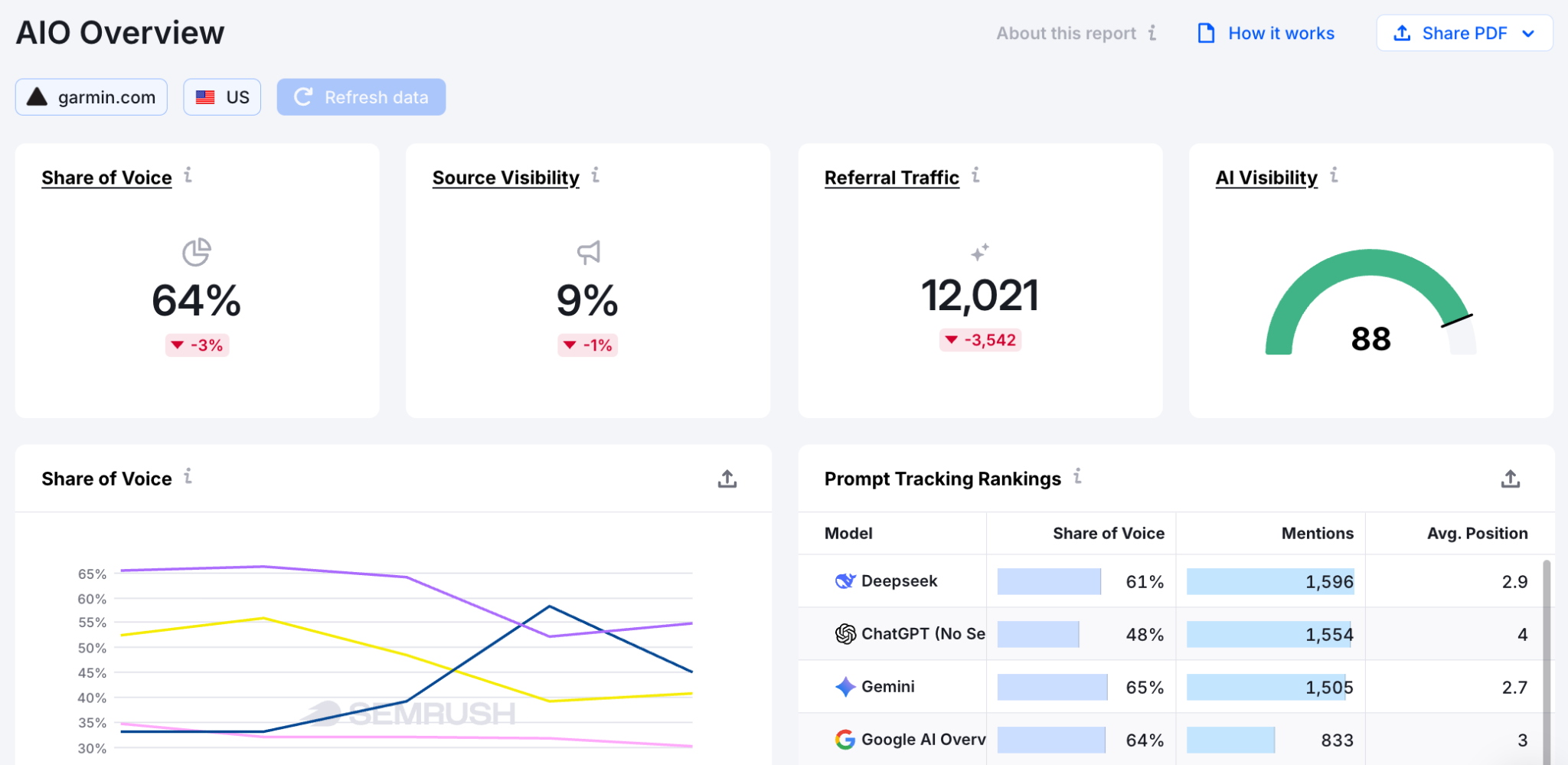Select the Deepseek model row name
Screen dimensions: 1568x765
point(899,581)
